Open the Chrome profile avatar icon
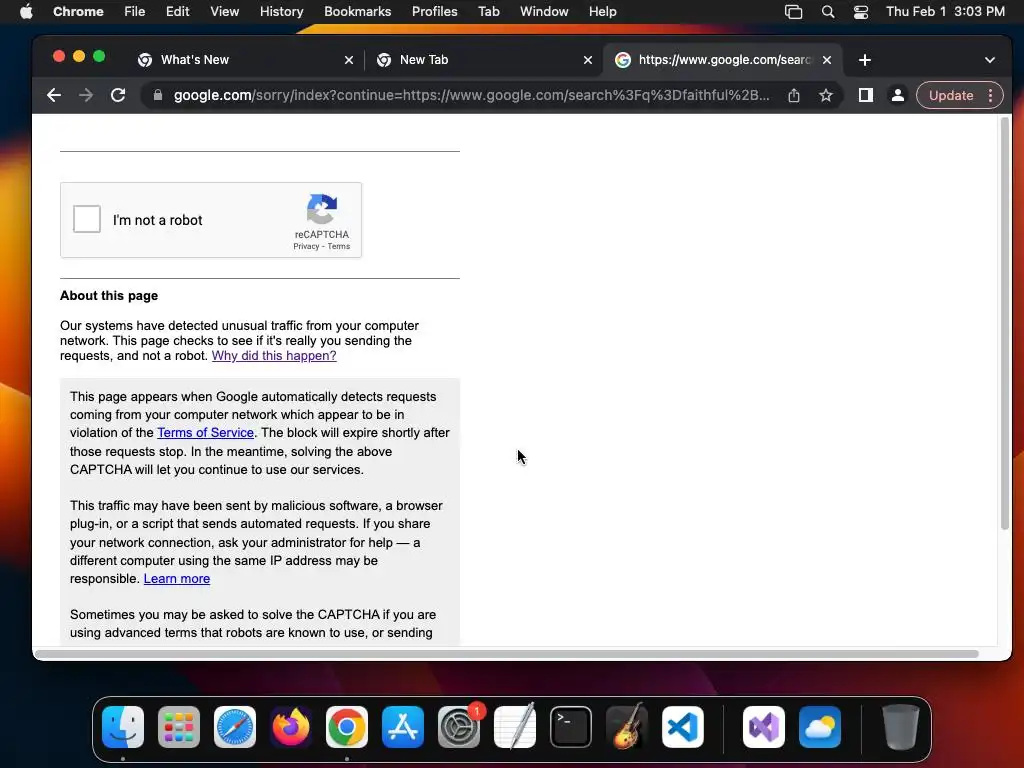The image size is (1024, 768). (897, 95)
